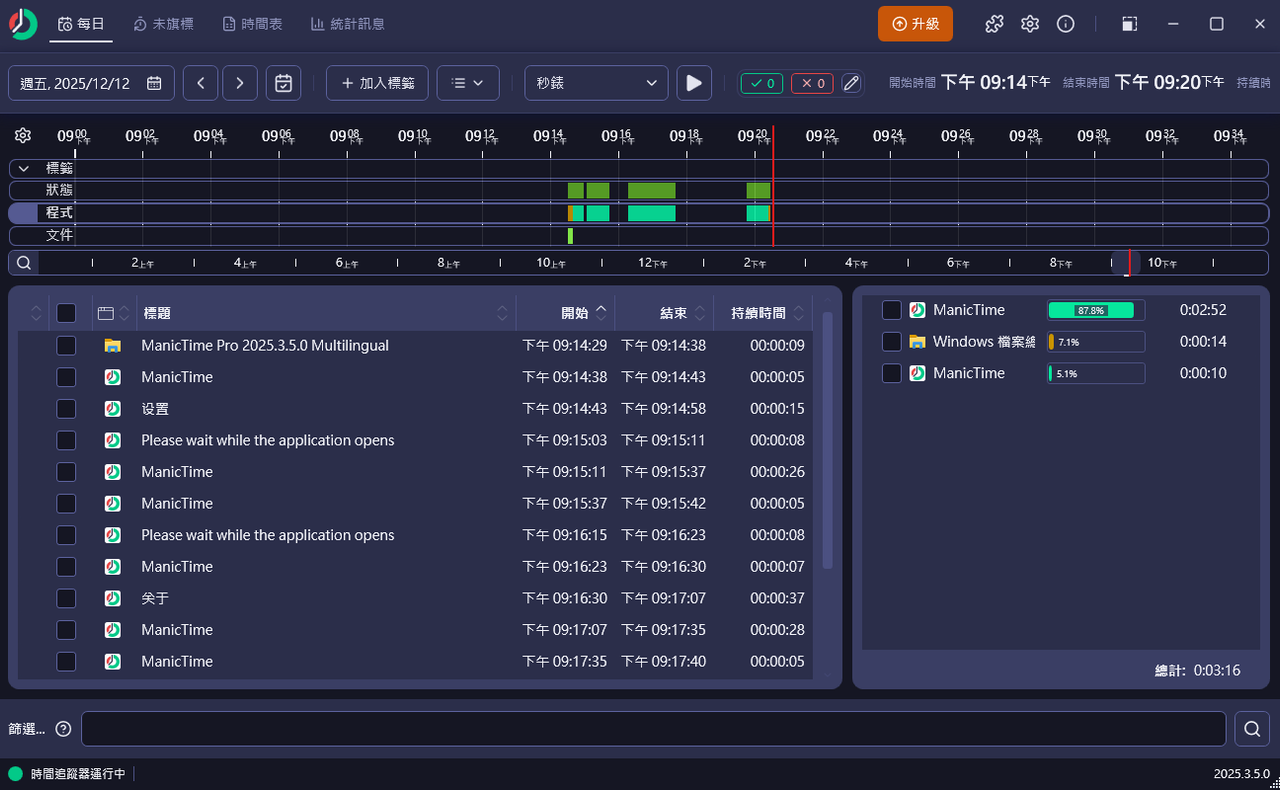Click the info circle icon
This screenshot has height=790, width=1280.
pos(1066,24)
